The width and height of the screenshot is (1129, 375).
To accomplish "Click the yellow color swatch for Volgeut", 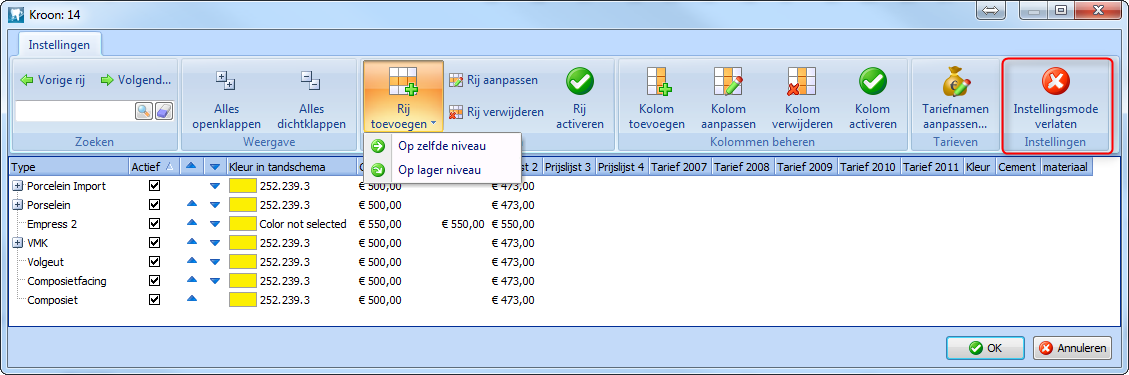I will (x=243, y=262).
